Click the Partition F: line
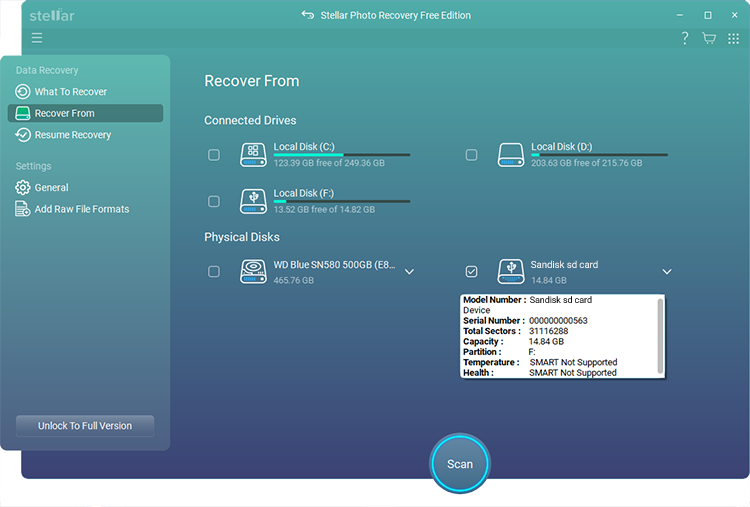The height and width of the screenshot is (507, 750). (499, 352)
